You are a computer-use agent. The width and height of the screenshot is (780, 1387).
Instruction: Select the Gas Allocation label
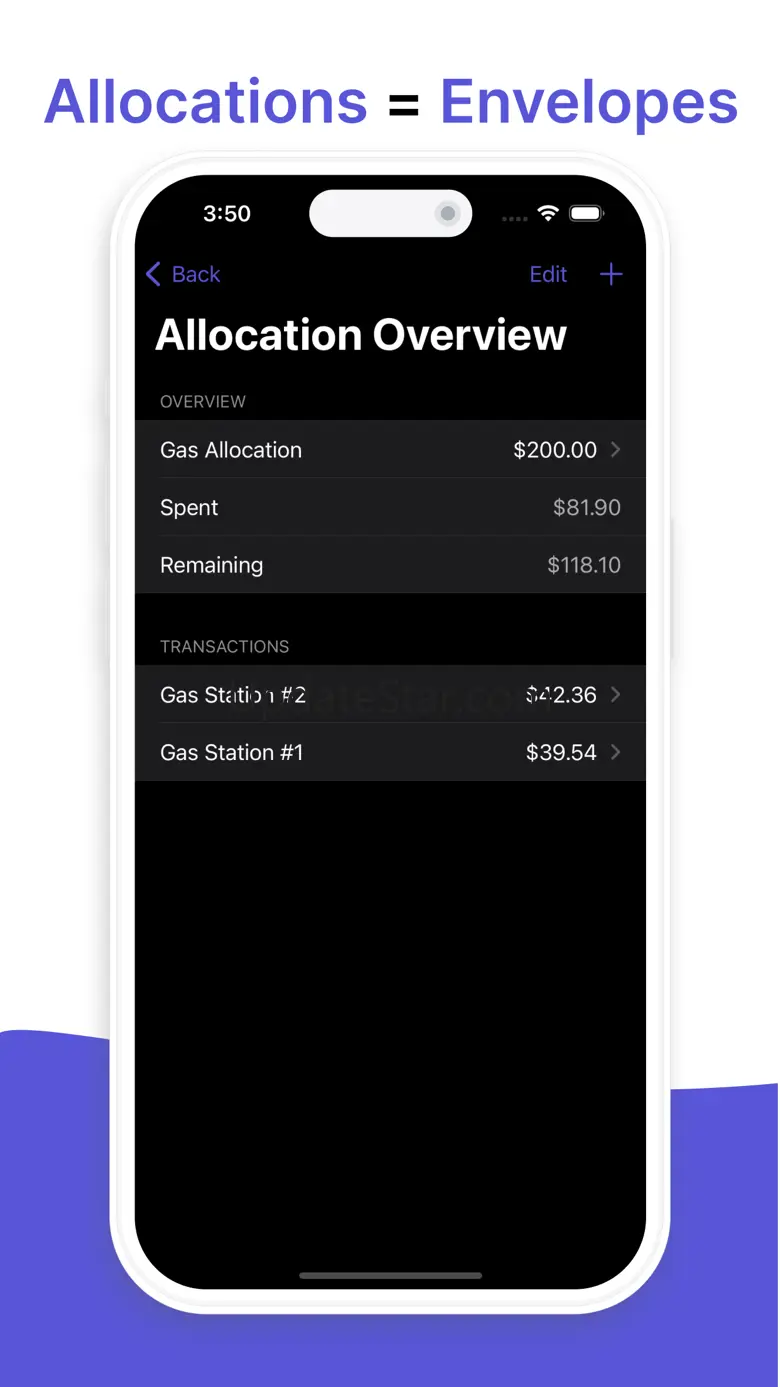tap(231, 450)
